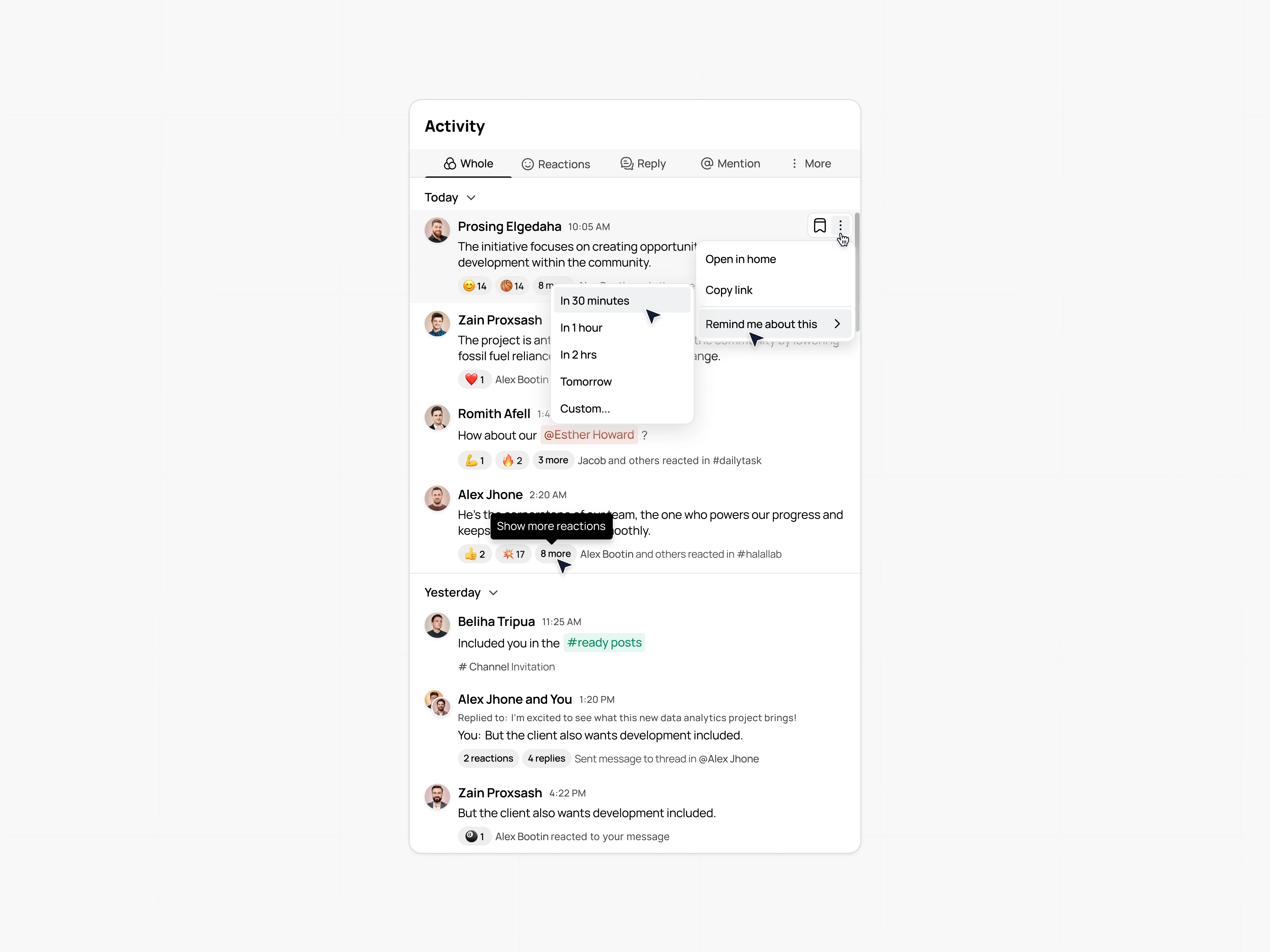Select Copy link from the menu

pyautogui.click(x=774, y=290)
